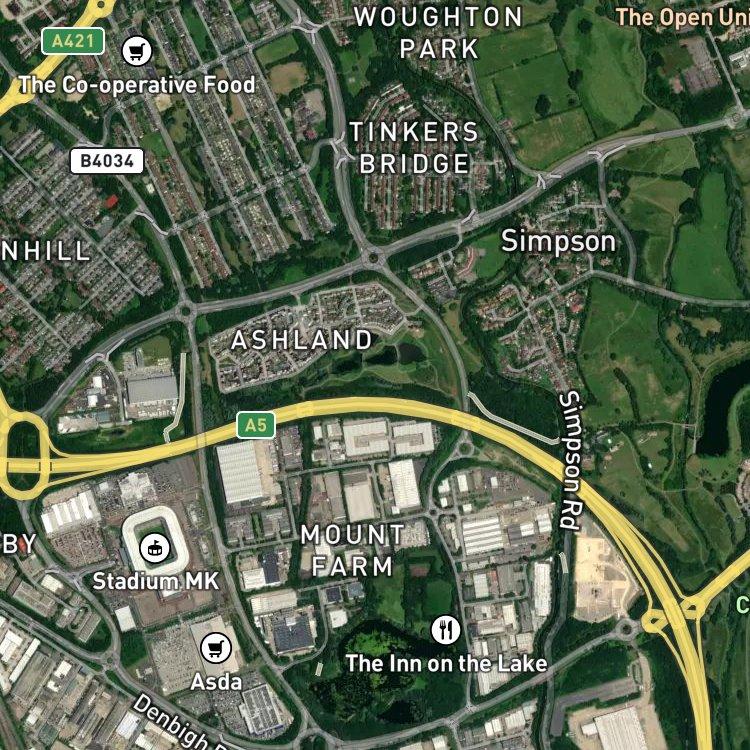Select the Stadium MK stadium icon
750x750 pixels.
(x=155, y=548)
